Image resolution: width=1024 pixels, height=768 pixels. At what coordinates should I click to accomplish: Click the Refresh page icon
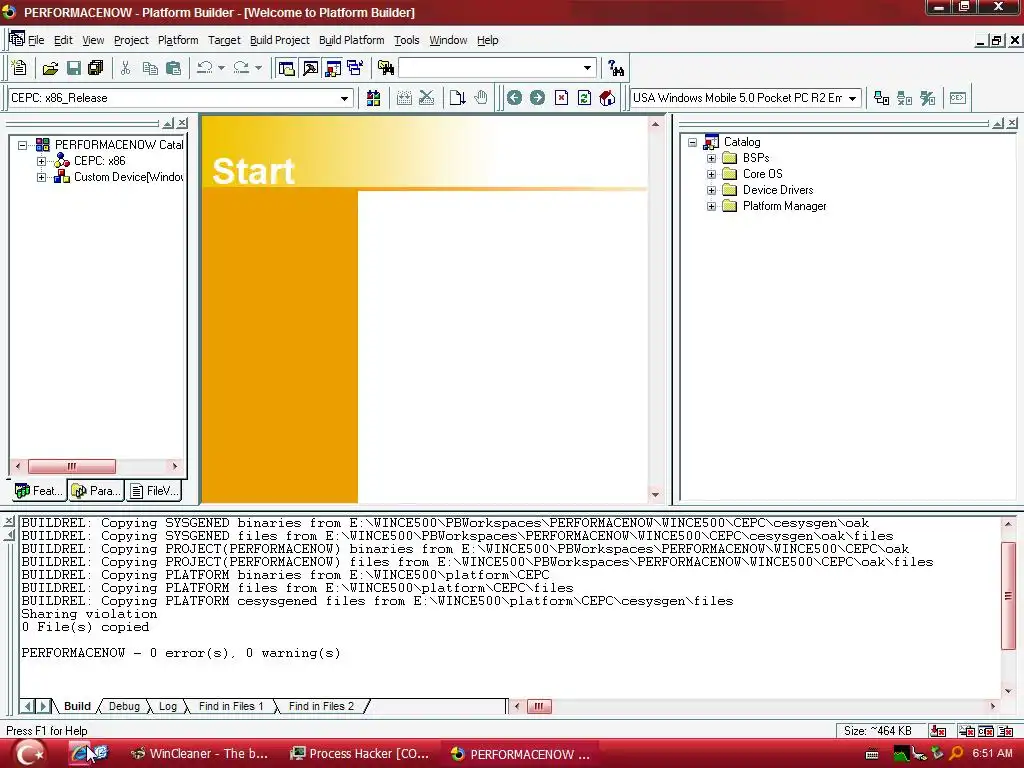tap(584, 98)
